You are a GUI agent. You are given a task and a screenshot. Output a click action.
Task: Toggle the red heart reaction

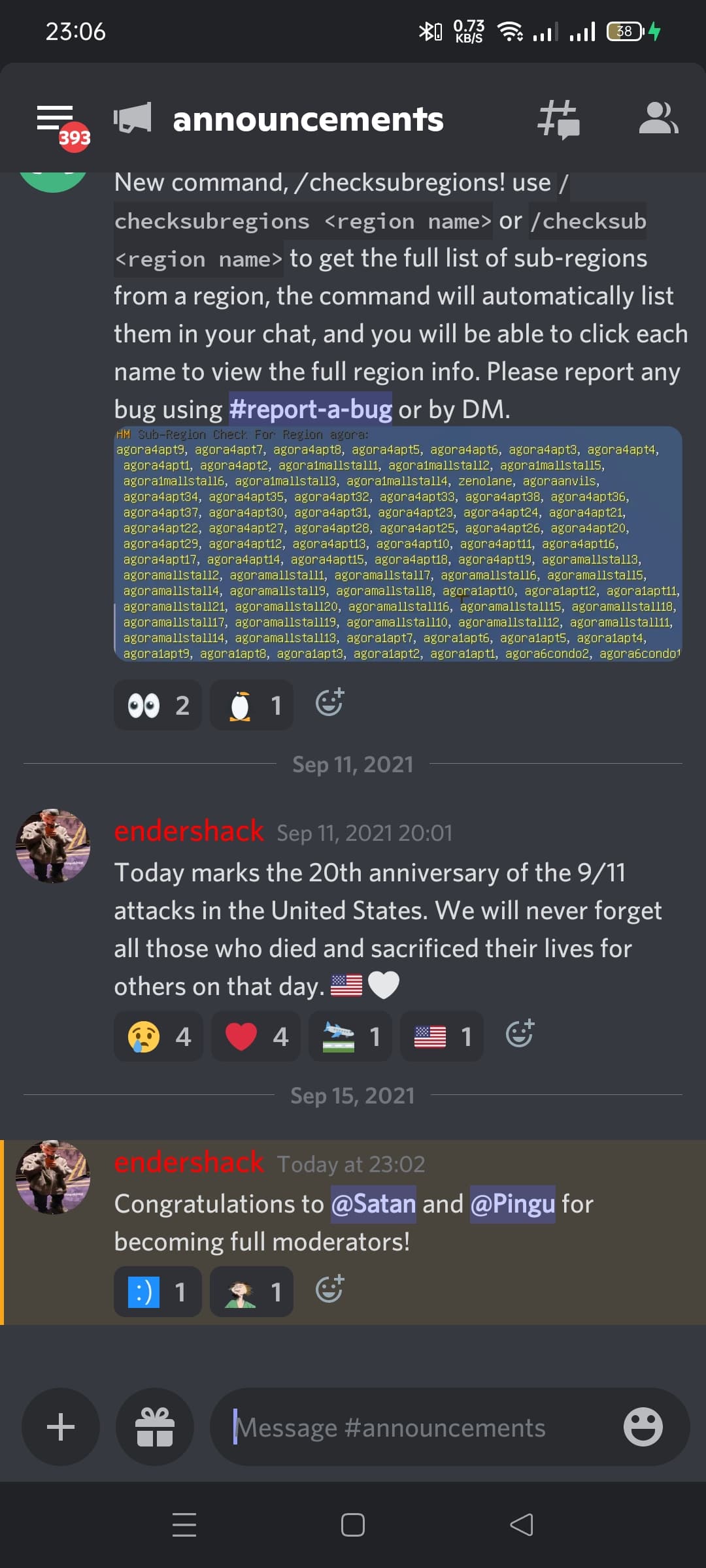256,1036
